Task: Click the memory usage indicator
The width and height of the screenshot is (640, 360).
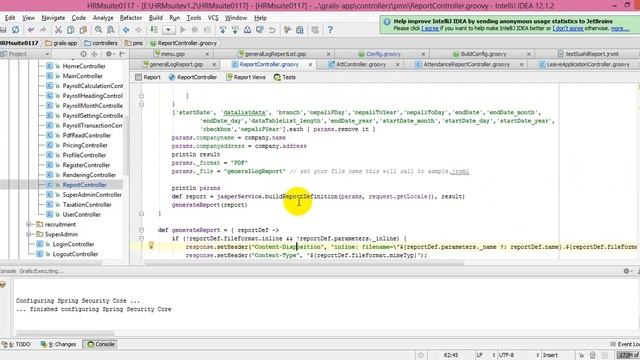Action: (628, 355)
